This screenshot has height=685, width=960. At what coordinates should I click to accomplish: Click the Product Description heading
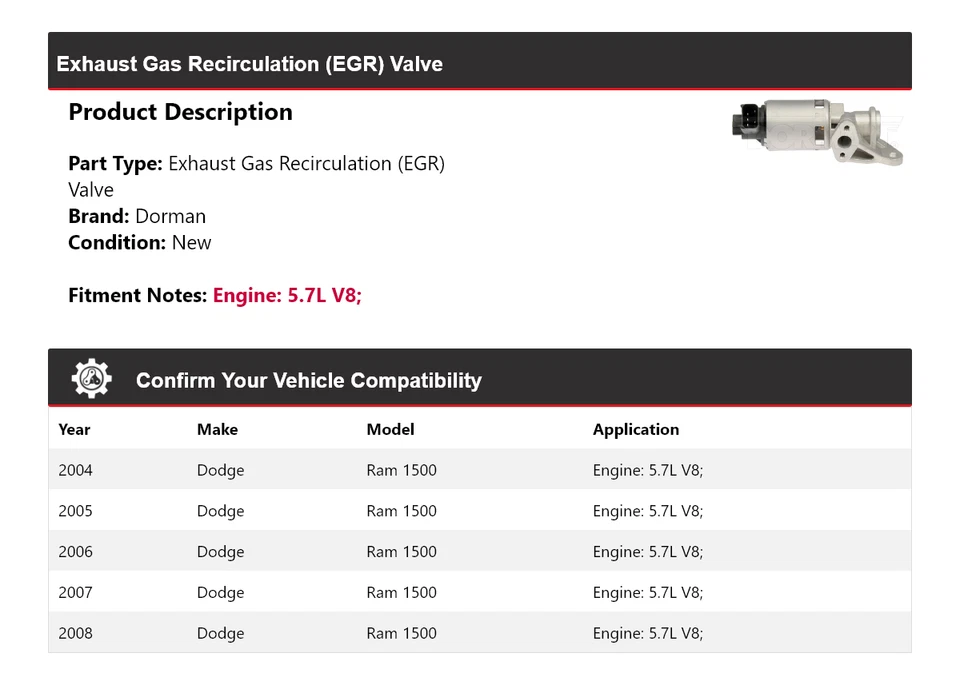(180, 112)
